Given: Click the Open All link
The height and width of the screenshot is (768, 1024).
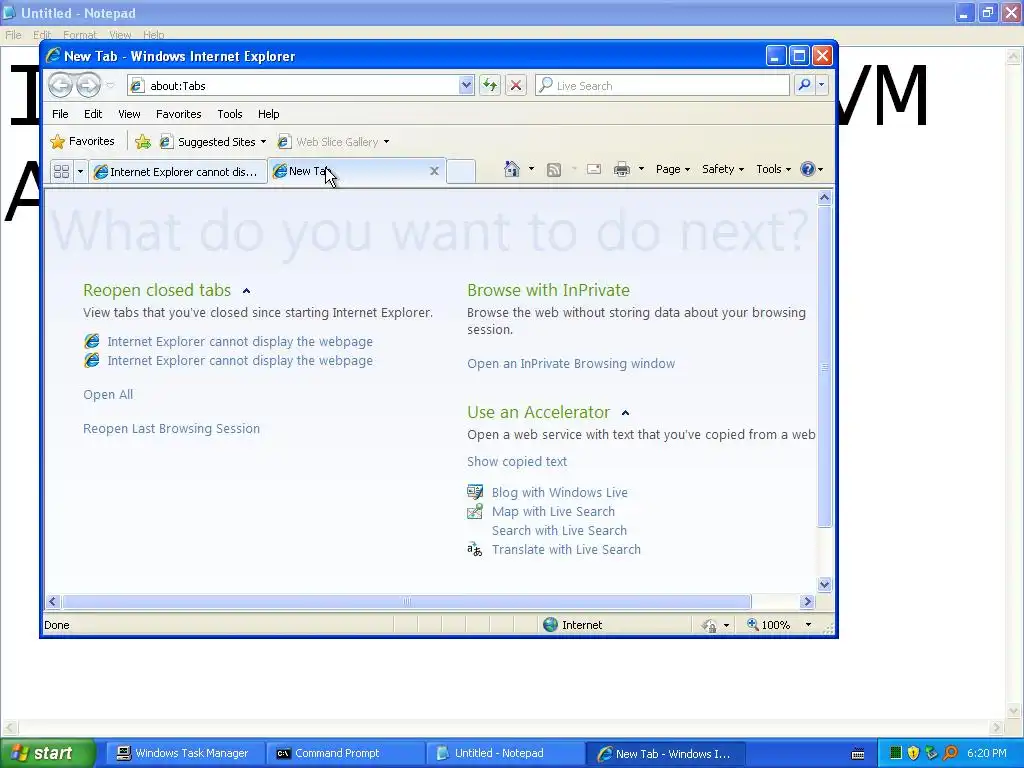Looking at the screenshot, I should coord(108,394).
